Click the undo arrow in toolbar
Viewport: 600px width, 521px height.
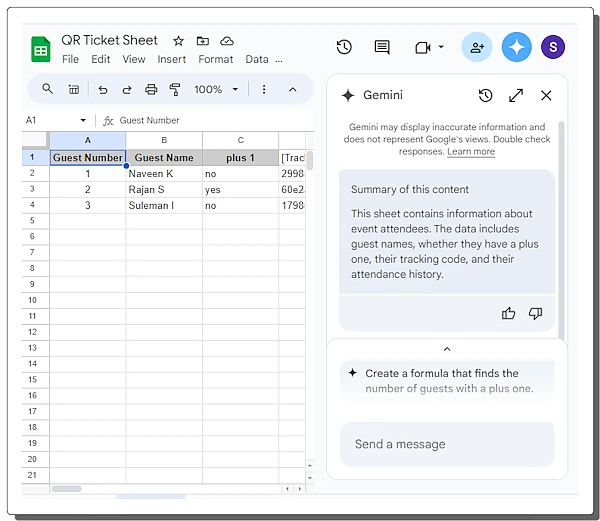103,89
